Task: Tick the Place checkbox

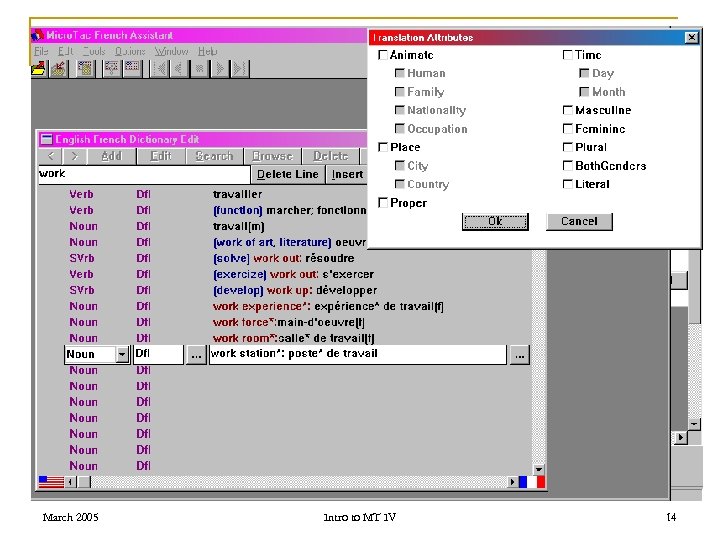Action: click(383, 147)
